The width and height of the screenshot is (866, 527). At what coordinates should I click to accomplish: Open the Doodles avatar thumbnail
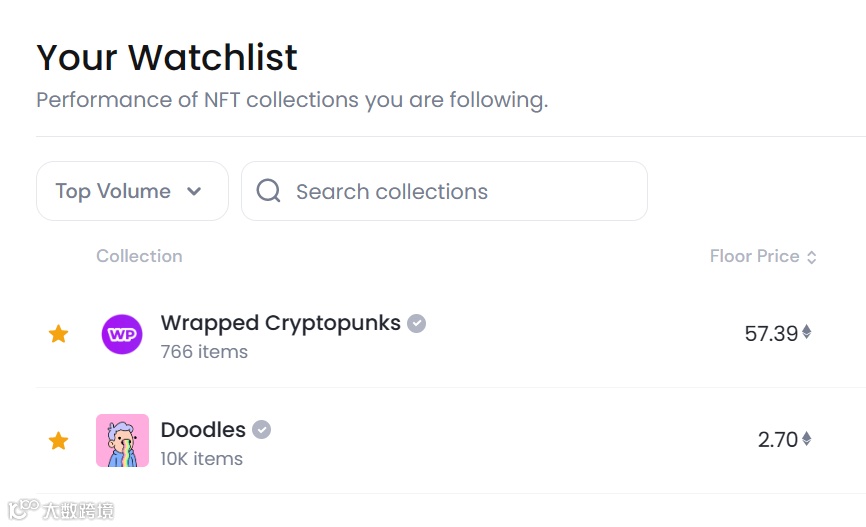coord(122,440)
